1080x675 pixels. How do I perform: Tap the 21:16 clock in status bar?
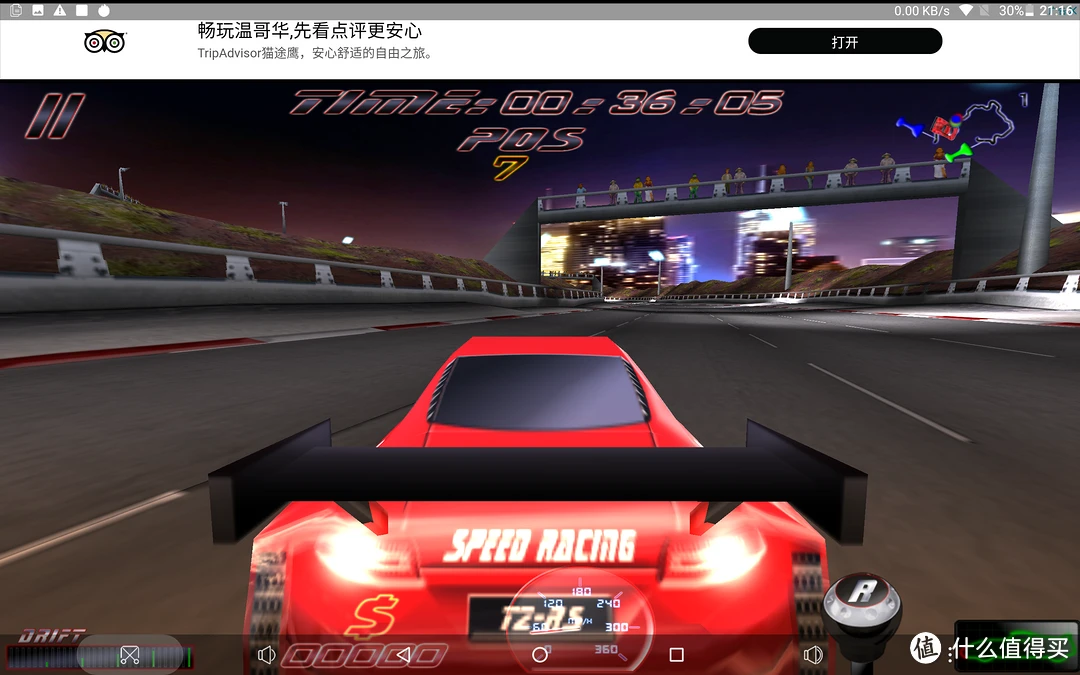(1057, 10)
